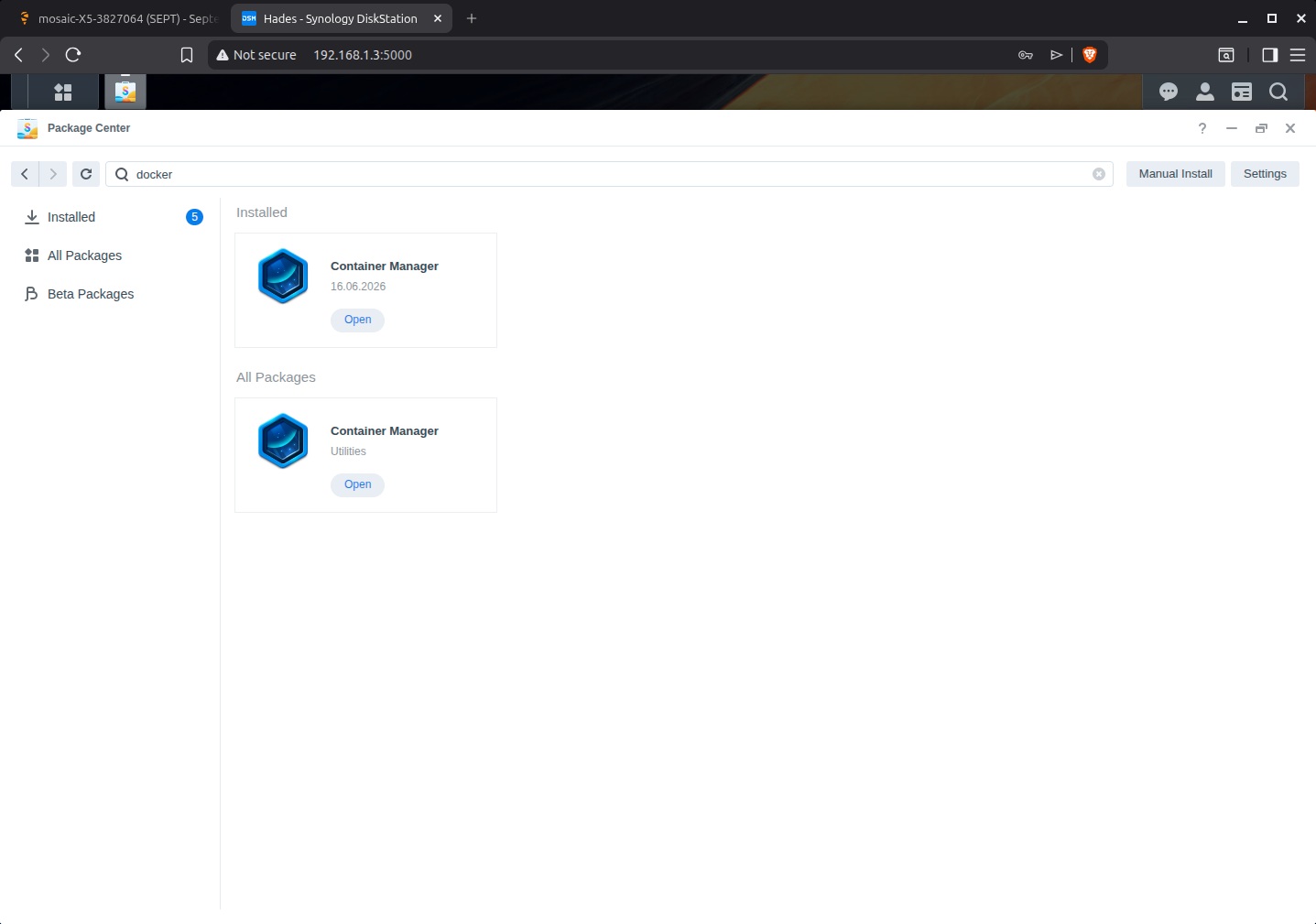
Task: Maximize the Package Center window
Action: coord(1261,128)
